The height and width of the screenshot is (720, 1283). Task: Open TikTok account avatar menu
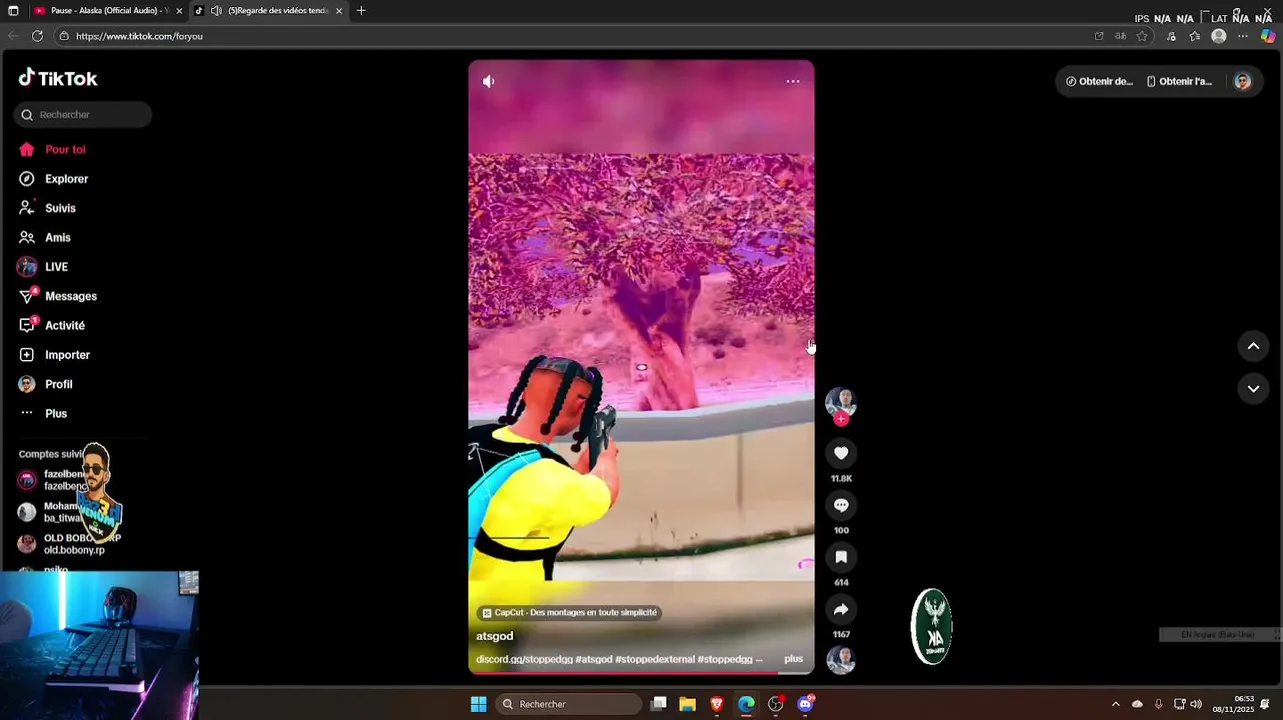(1242, 82)
